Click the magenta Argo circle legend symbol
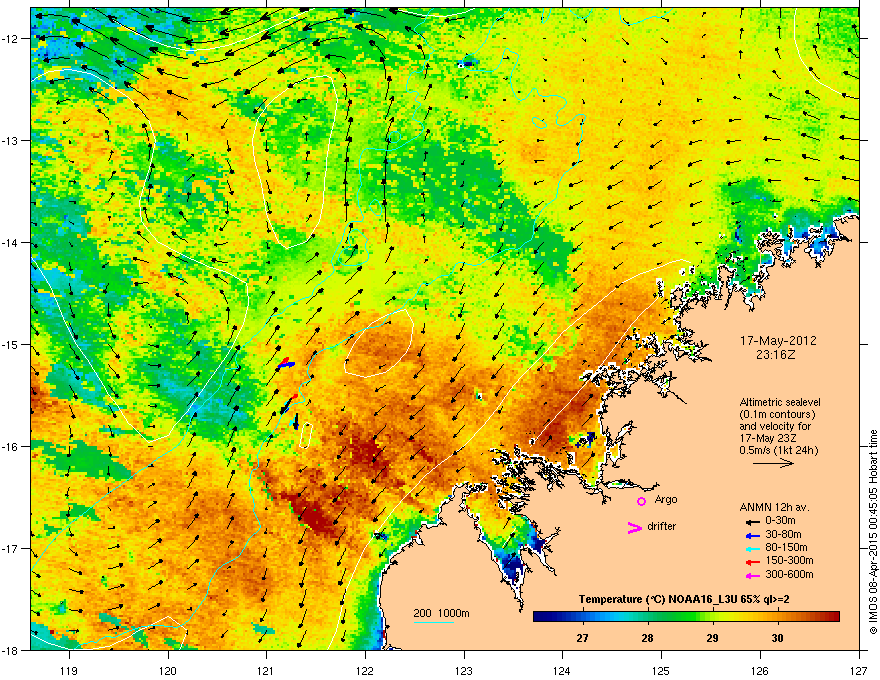Viewport: 880px width, 680px height. click(641, 501)
